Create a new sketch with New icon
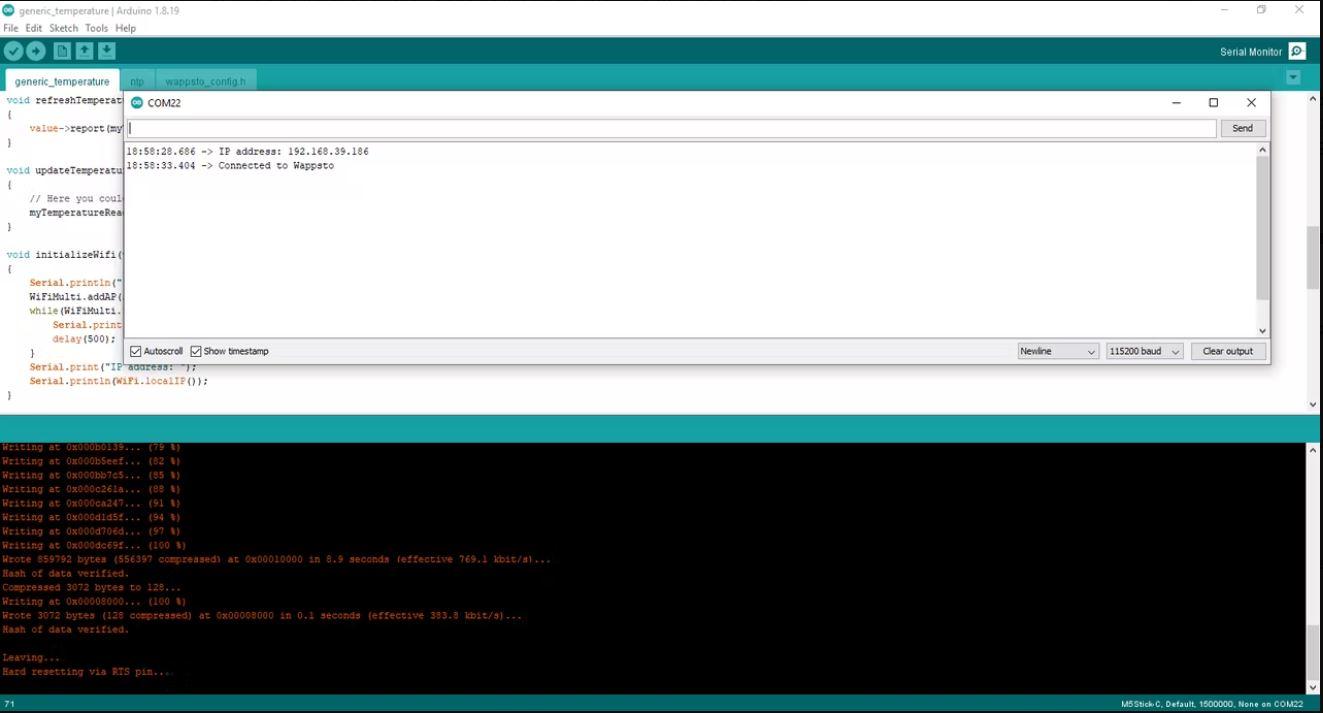This screenshot has height=713, width=1323. point(62,51)
